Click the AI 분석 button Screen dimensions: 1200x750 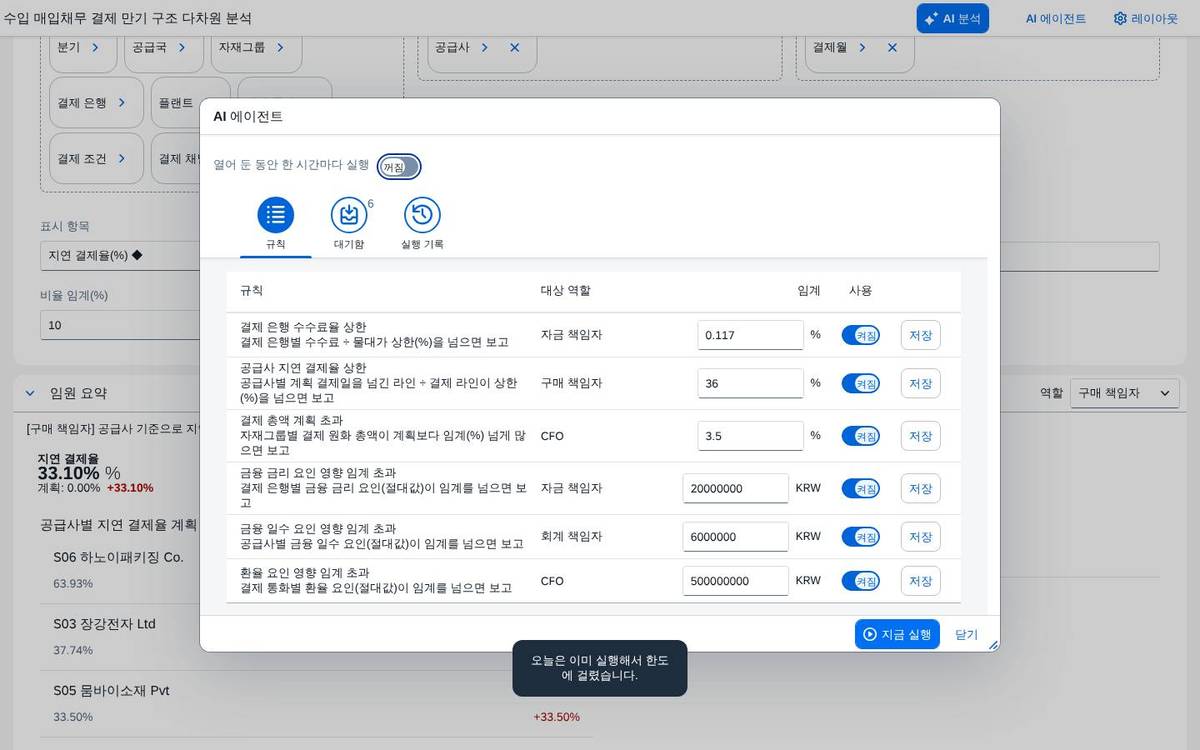pyautogui.click(x=952, y=18)
